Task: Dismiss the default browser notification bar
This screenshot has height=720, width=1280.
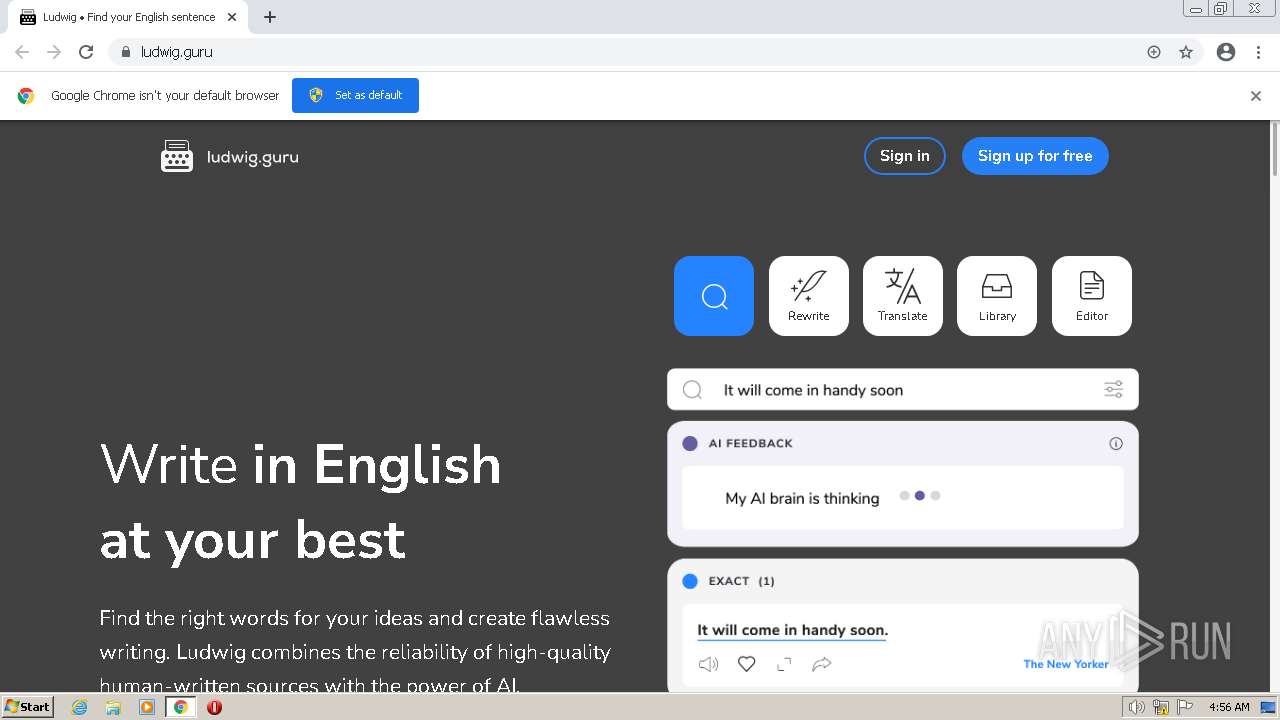Action: 1256,96
